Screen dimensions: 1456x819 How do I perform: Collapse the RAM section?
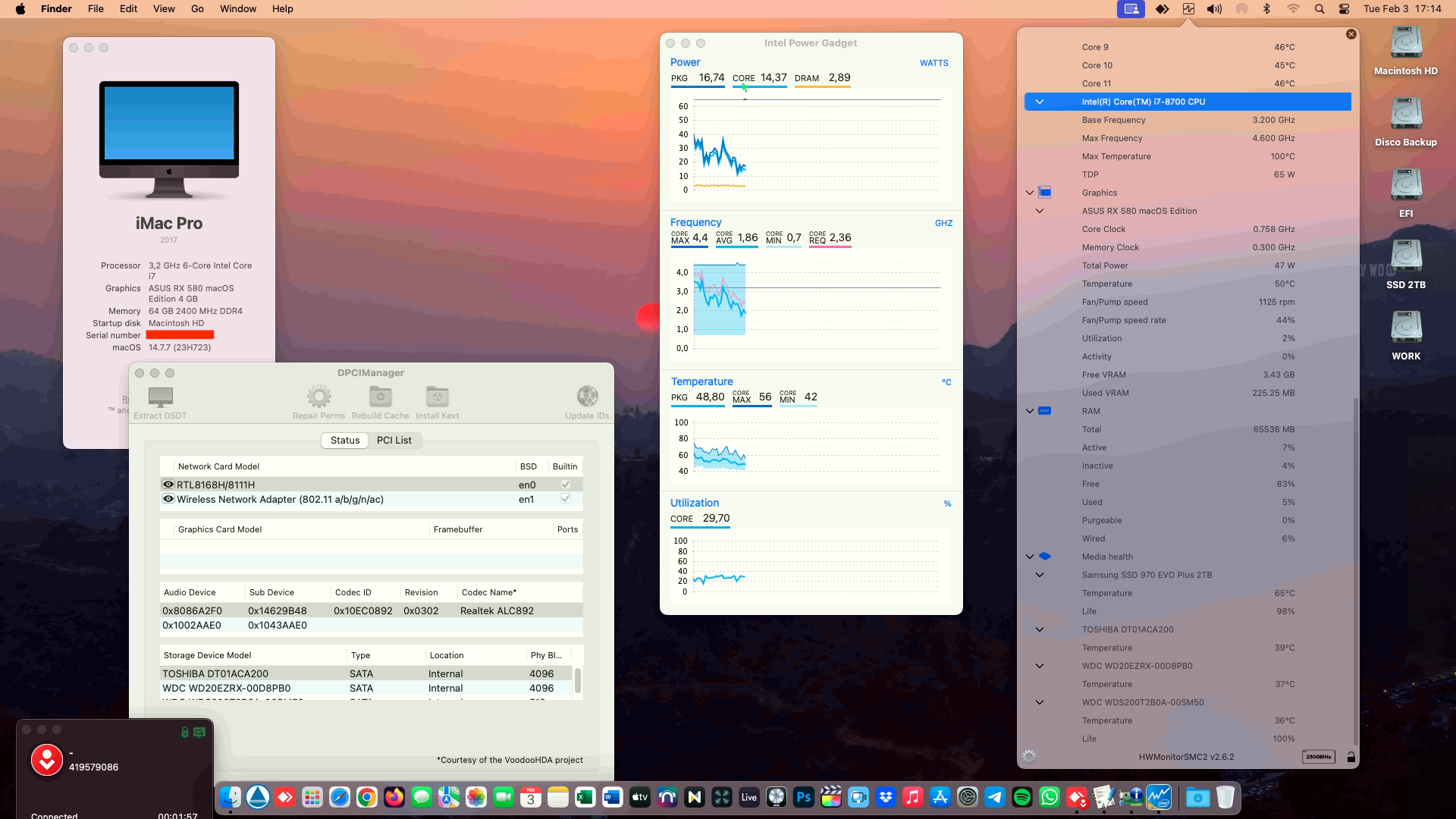pos(1030,411)
